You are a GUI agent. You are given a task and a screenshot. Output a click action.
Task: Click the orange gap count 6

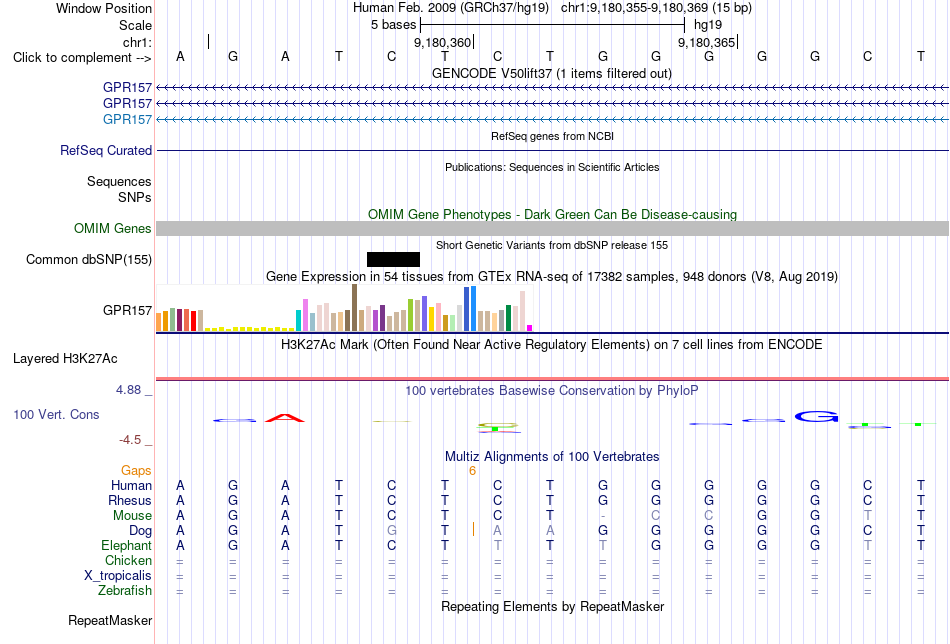coord(472,471)
